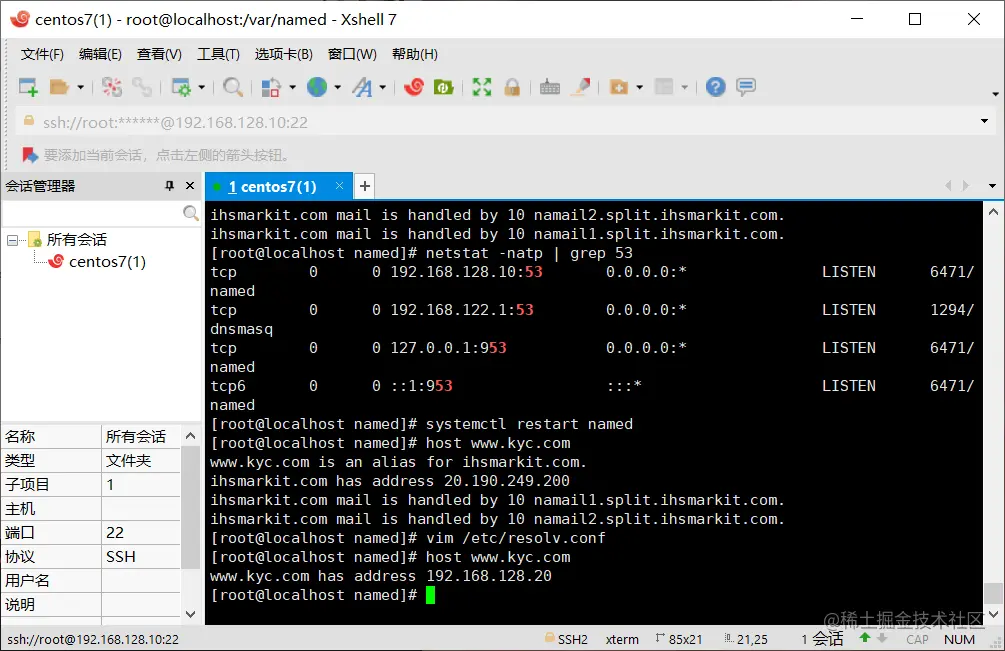Click the Open Session folder icon
The width and height of the screenshot is (1005, 651).
click(x=59, y=87)
